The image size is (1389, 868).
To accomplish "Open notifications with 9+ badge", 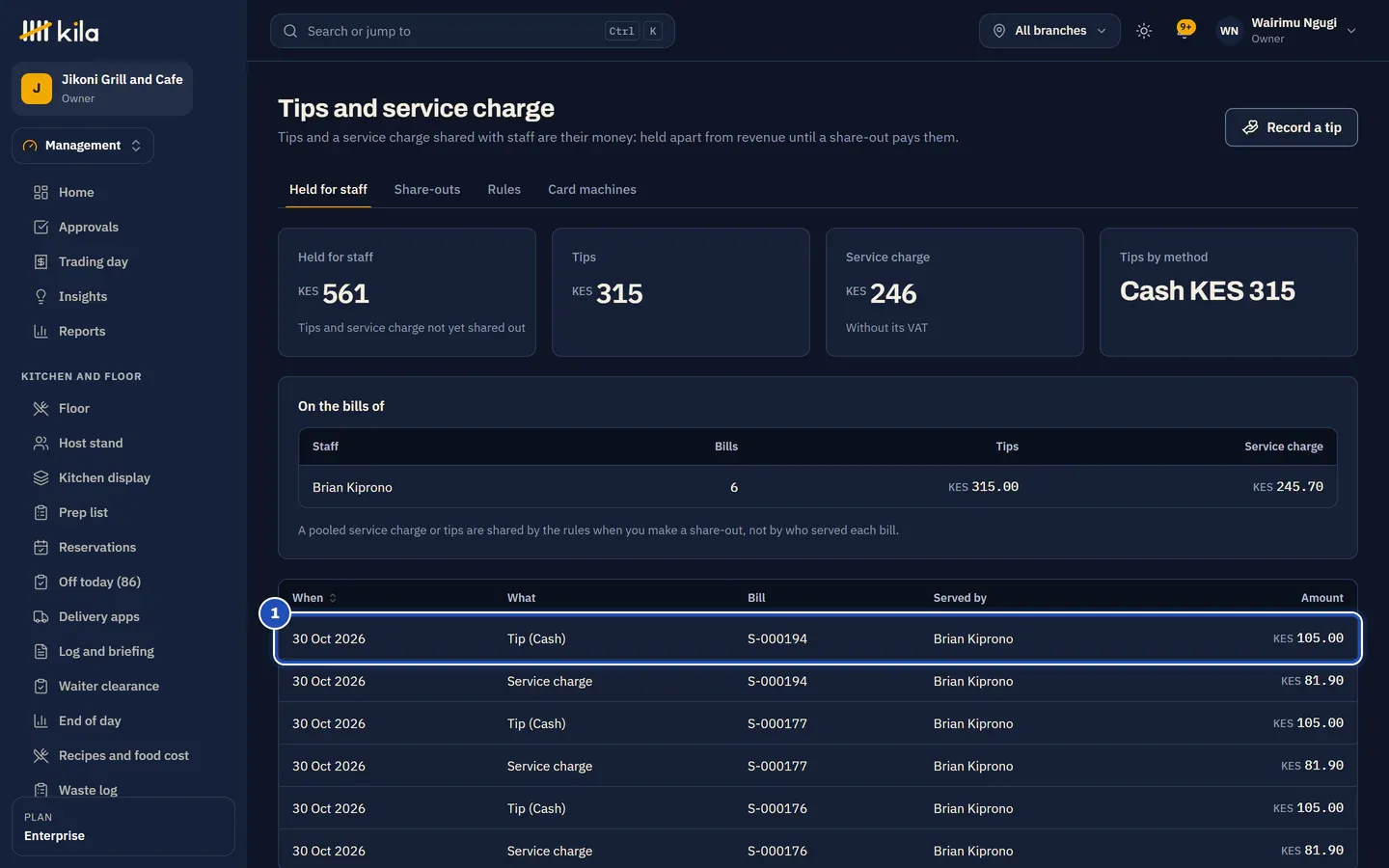I will (x=1185, y=31).
